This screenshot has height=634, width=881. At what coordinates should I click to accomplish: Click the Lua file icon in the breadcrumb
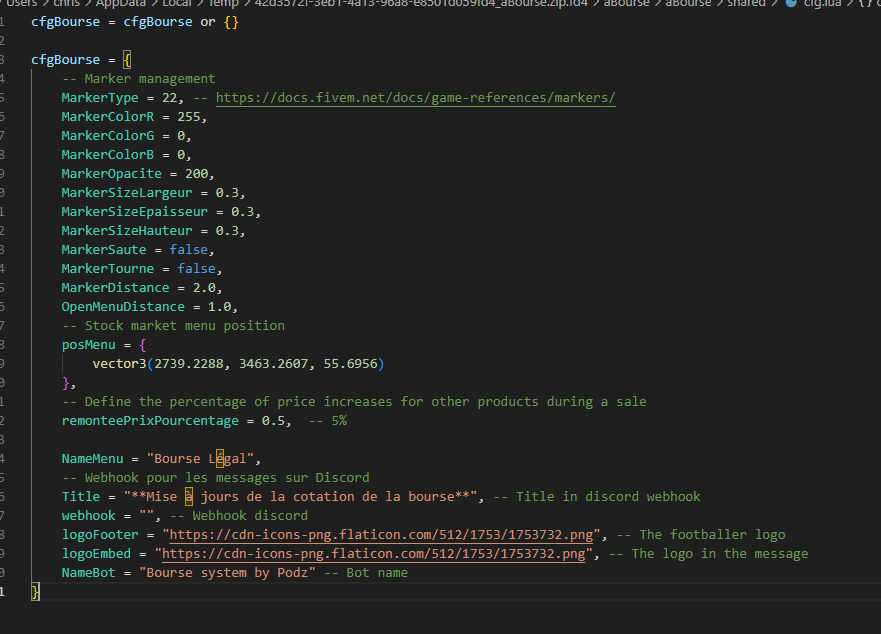[792, 3]
